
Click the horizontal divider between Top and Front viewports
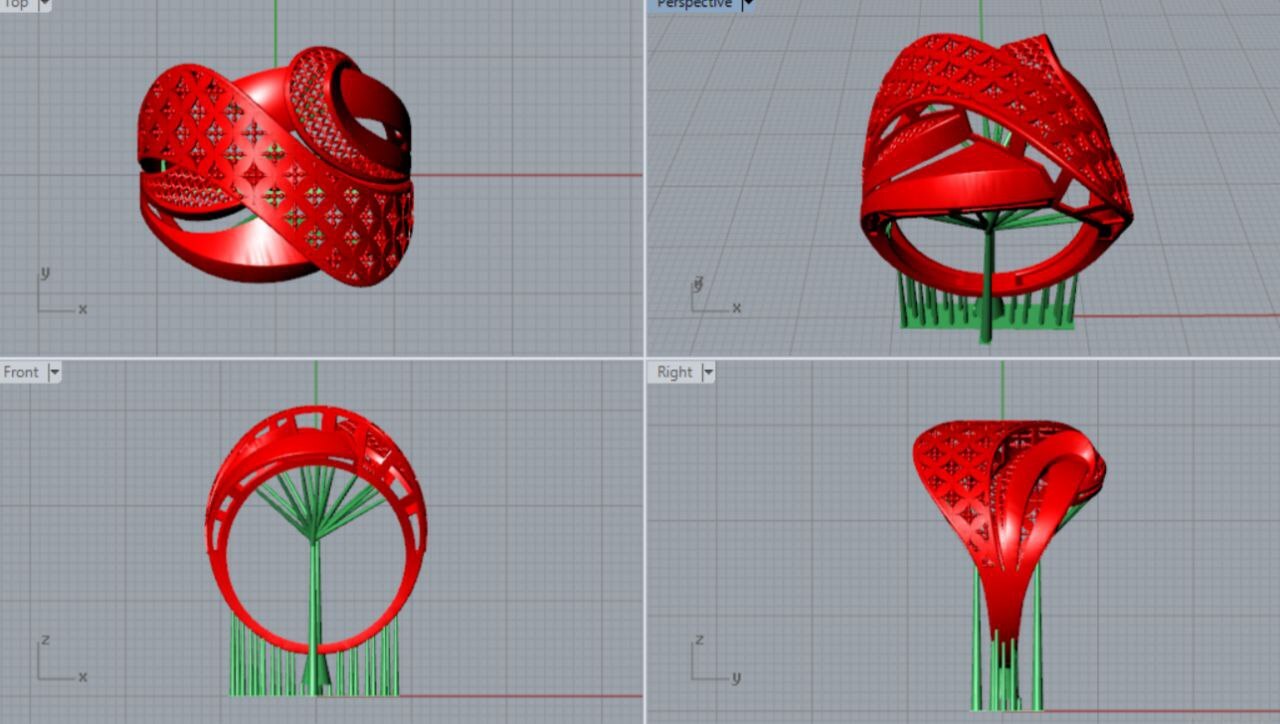pyautogui.click(x=320, y=358)
